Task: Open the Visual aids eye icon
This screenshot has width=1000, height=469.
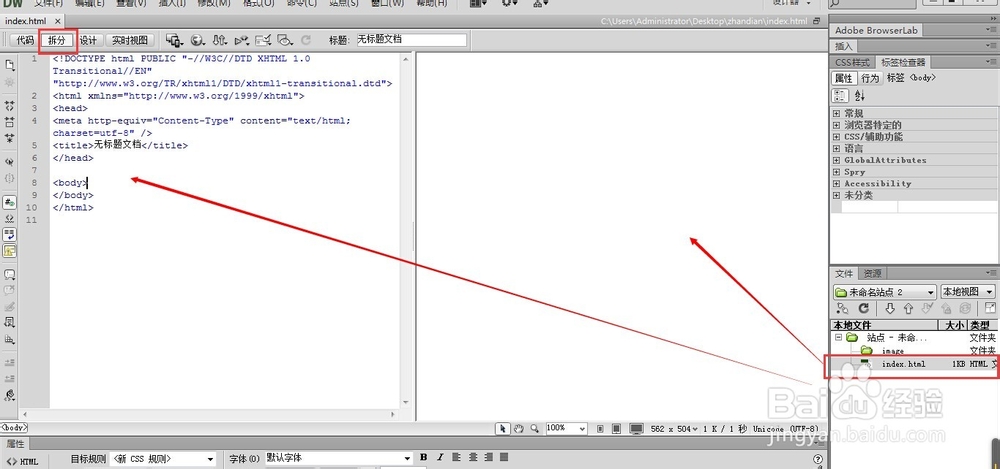Action: pos(285,40)
